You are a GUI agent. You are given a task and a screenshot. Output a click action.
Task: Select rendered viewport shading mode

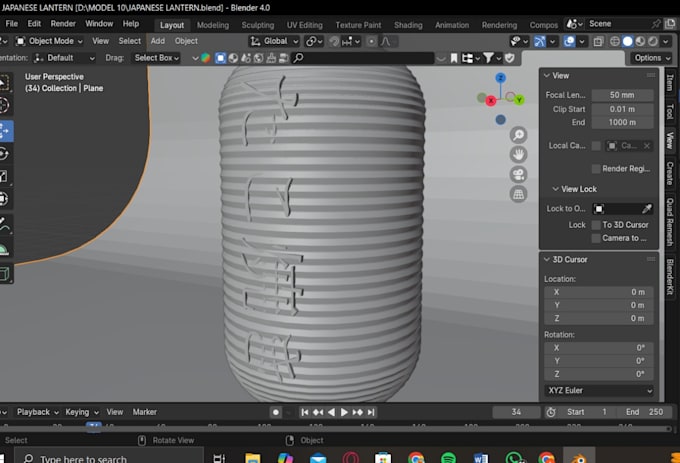click(x=653, y=41)
